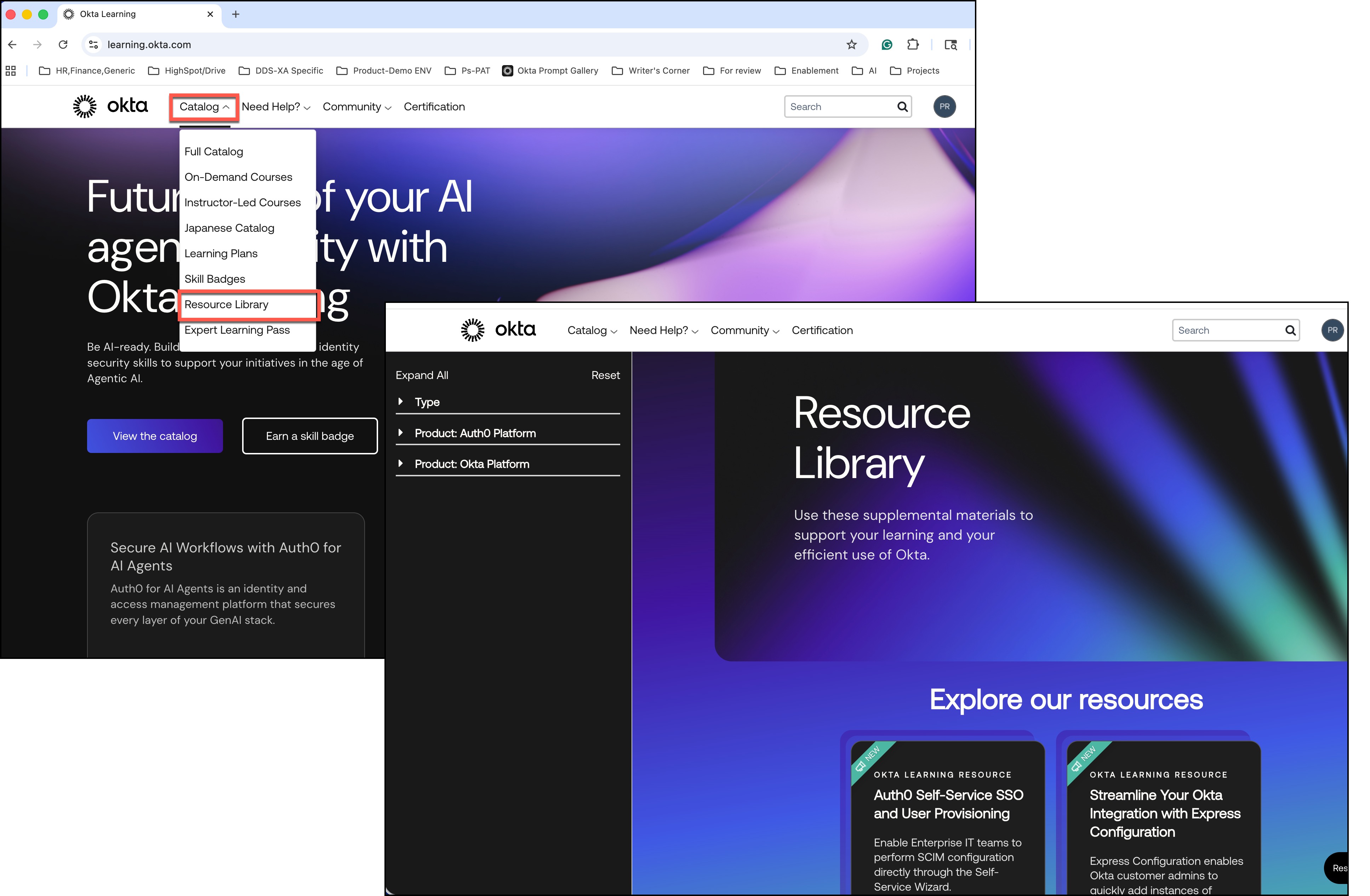The height and width of the screenshot is (896, 1370).
Task: Open the DDS-XA Specific bookmark folder
Action: point(281,71)
